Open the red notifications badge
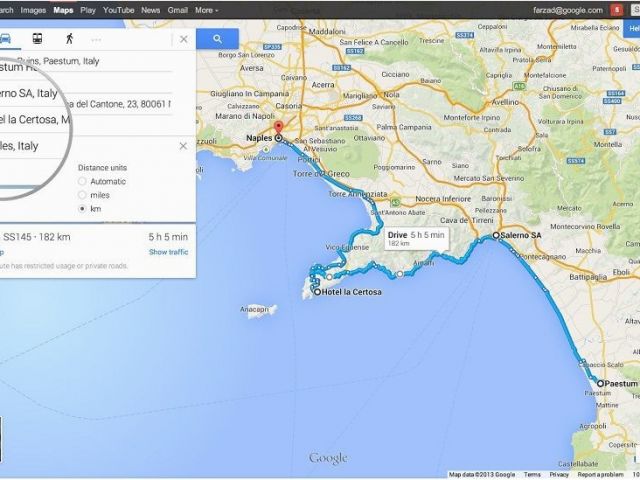640x480 pixels. [617, 10]
